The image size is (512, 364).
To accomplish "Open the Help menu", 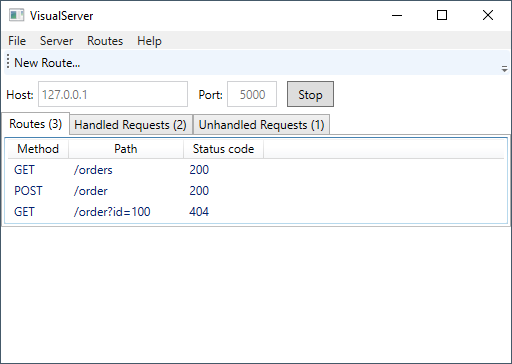I will point(149,41).
